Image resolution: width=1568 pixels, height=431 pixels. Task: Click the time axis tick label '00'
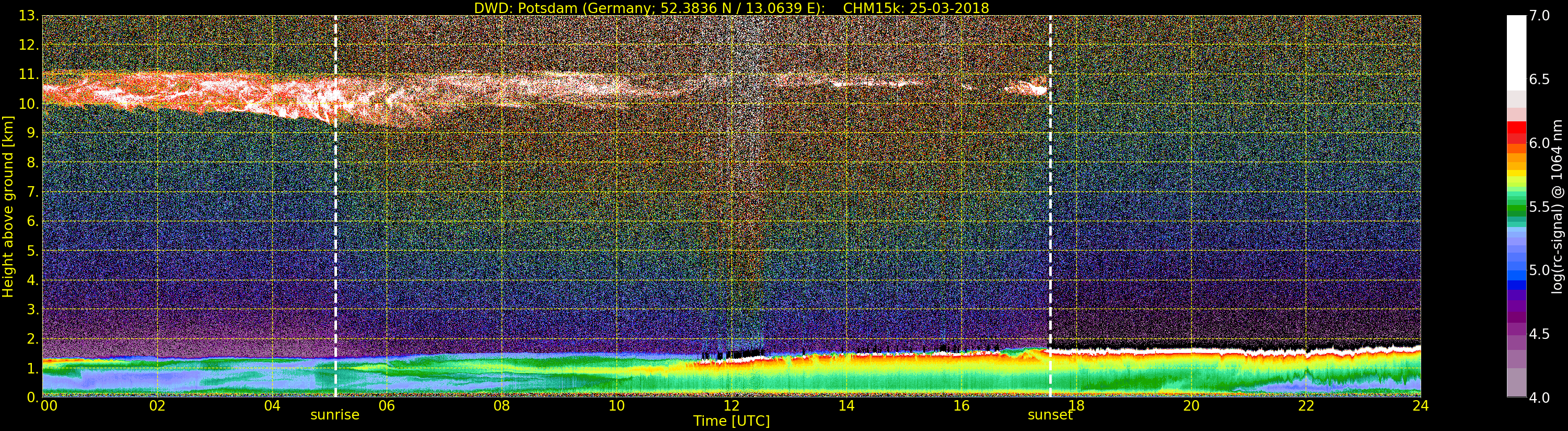click(x=49, y=406)
